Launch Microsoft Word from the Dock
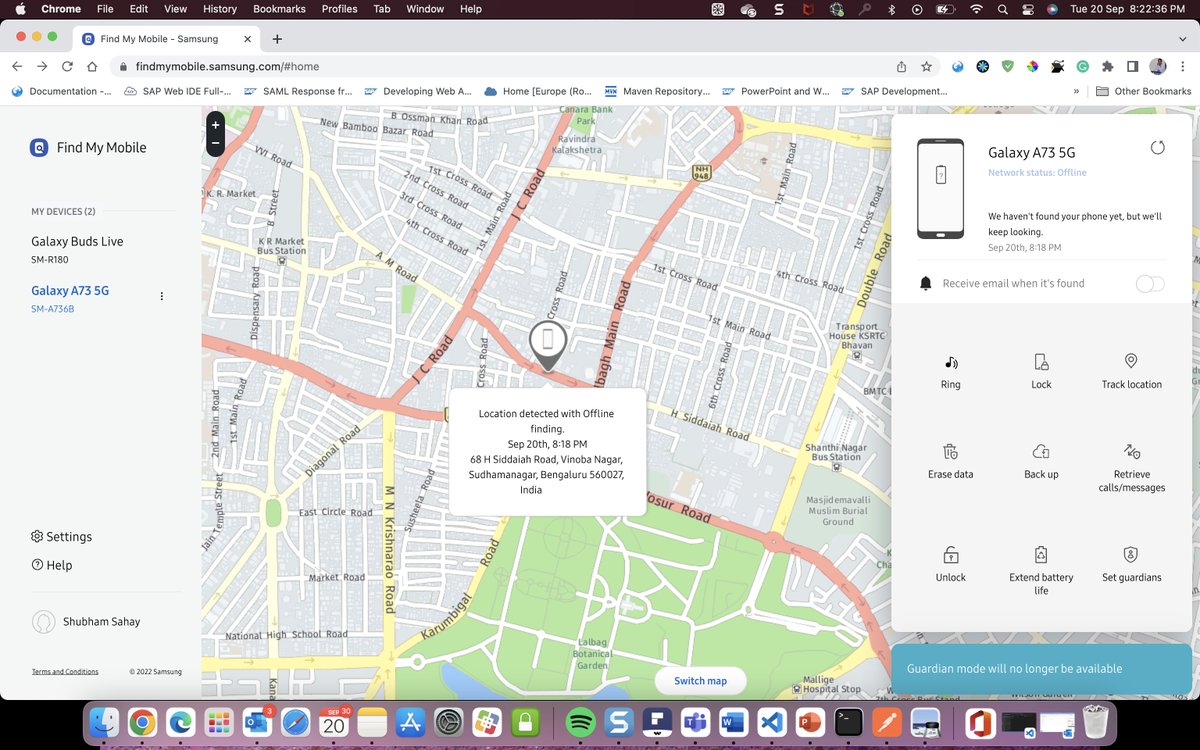Image resolution: width=1200 pixels, height=750 pixels. coord(733,722)
